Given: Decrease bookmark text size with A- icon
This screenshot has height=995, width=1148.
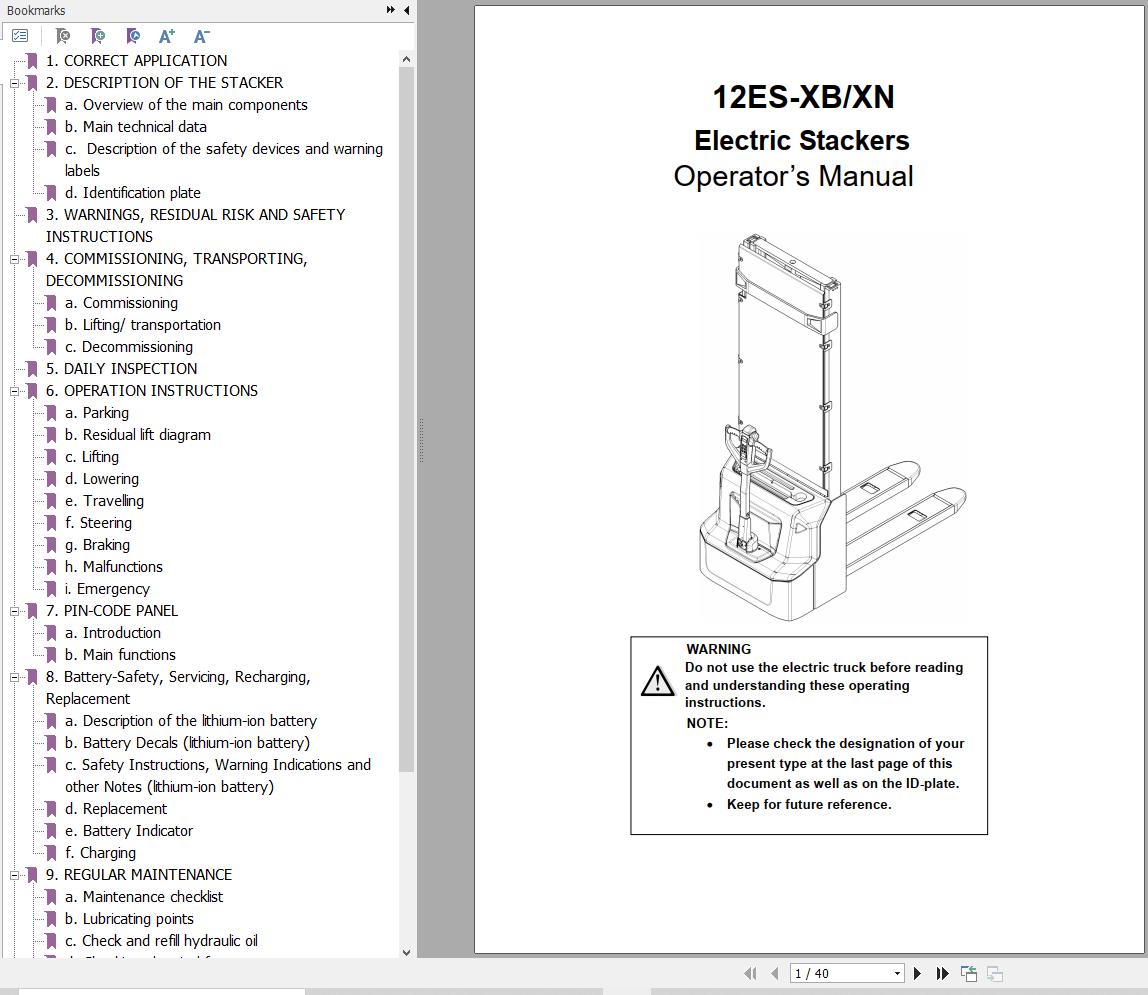Looking at the screenshot, I should coord(201,36).
